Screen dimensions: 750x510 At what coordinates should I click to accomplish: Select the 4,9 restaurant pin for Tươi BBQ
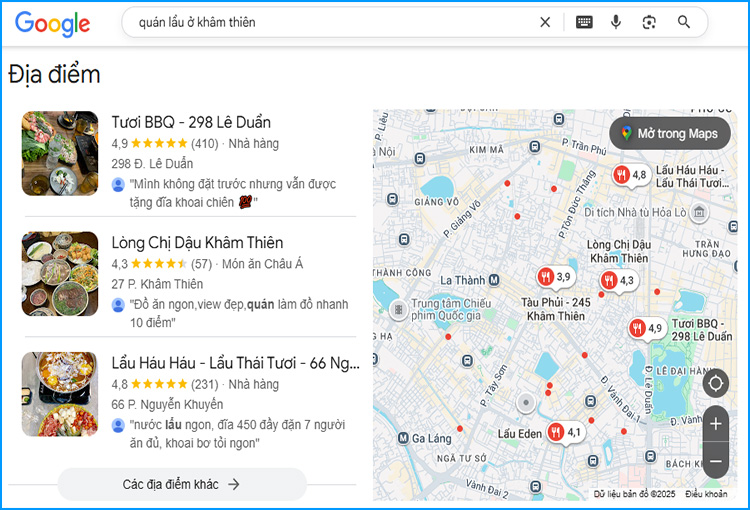[646, 329]
